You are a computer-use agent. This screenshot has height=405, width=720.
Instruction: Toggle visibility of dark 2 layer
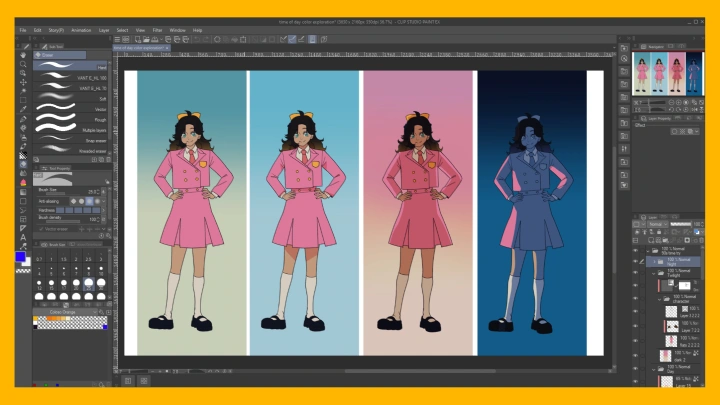636,355
